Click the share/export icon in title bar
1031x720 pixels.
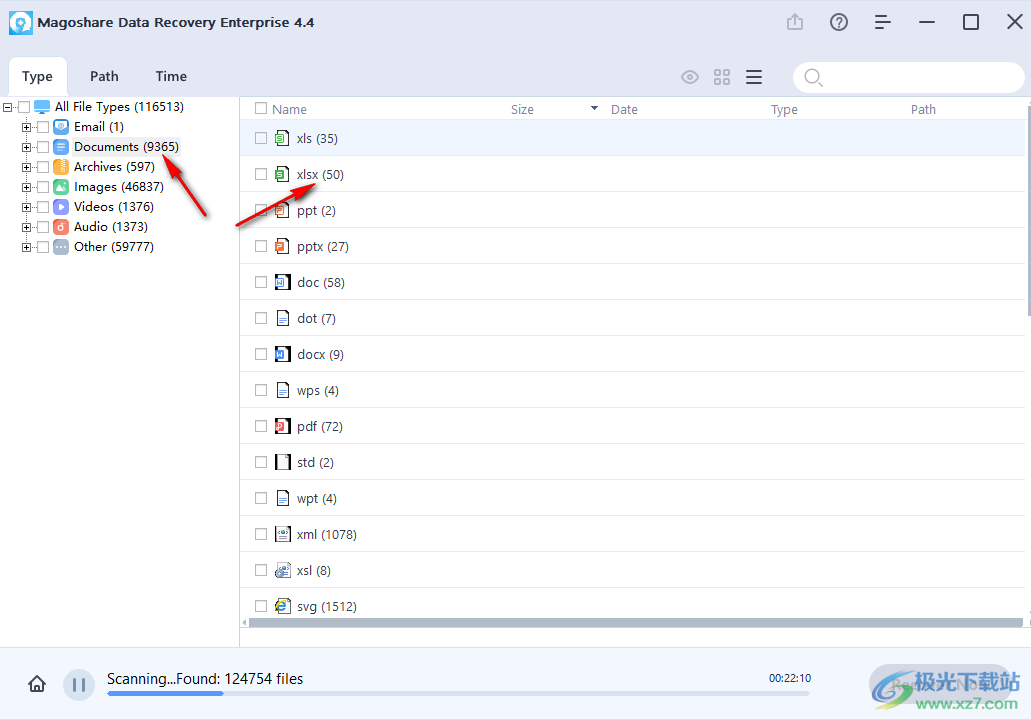pyautogui.click(x=795, y=22)
